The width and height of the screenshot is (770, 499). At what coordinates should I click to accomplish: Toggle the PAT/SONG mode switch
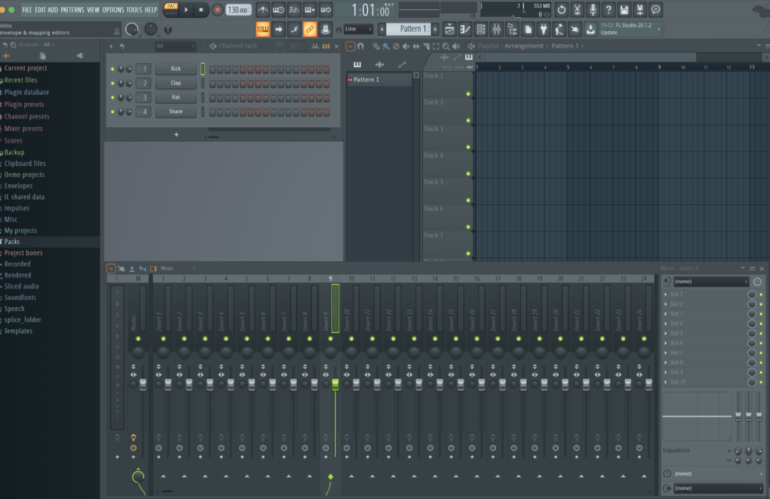click(171, 9)
